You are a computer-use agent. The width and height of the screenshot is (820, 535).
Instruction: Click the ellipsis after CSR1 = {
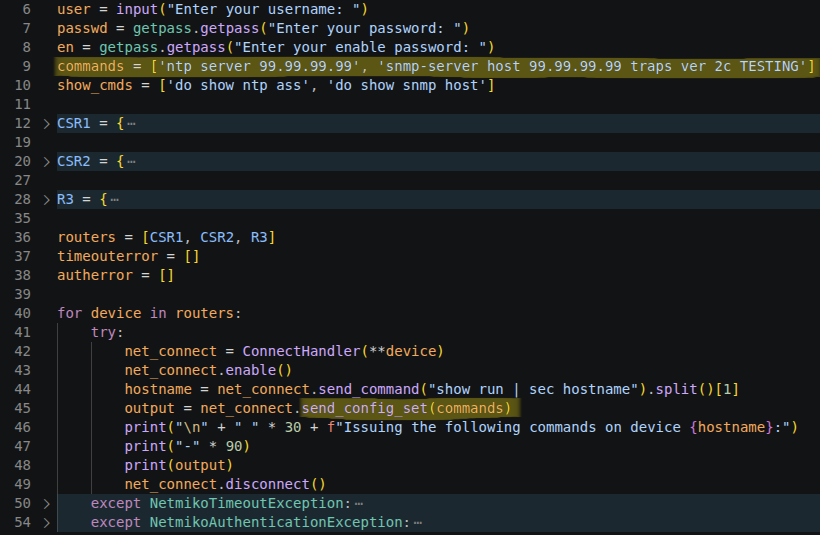(x=131, y=124)
